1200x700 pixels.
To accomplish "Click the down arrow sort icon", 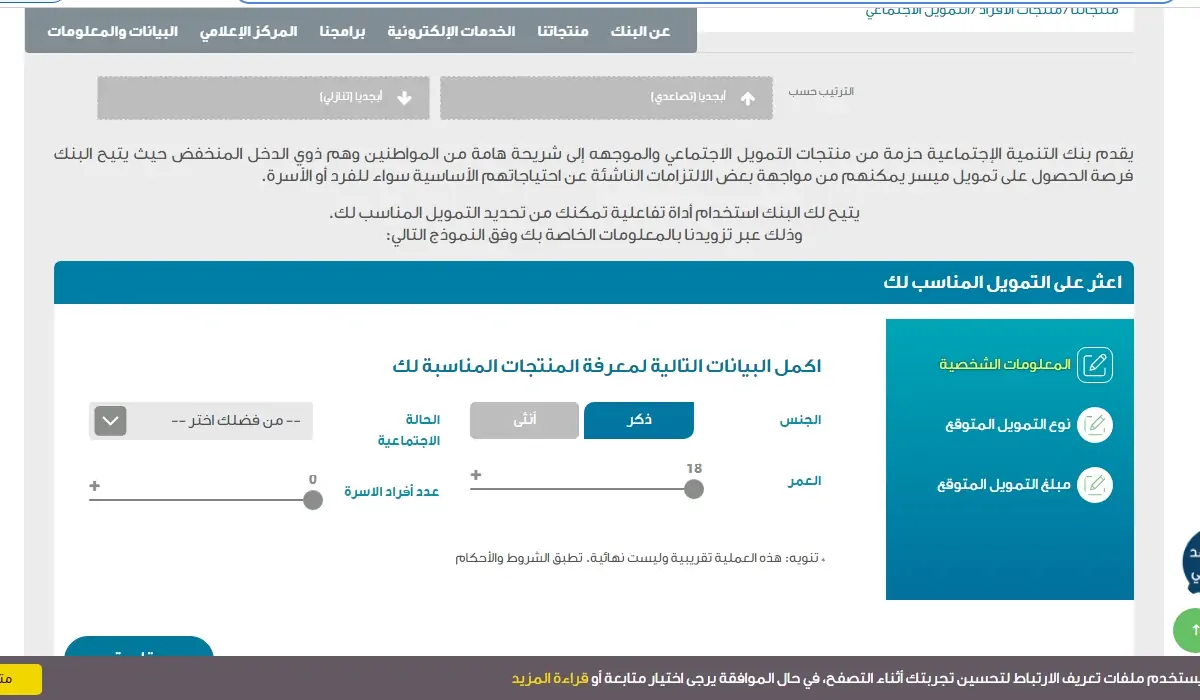I will [x=404, y=98].
